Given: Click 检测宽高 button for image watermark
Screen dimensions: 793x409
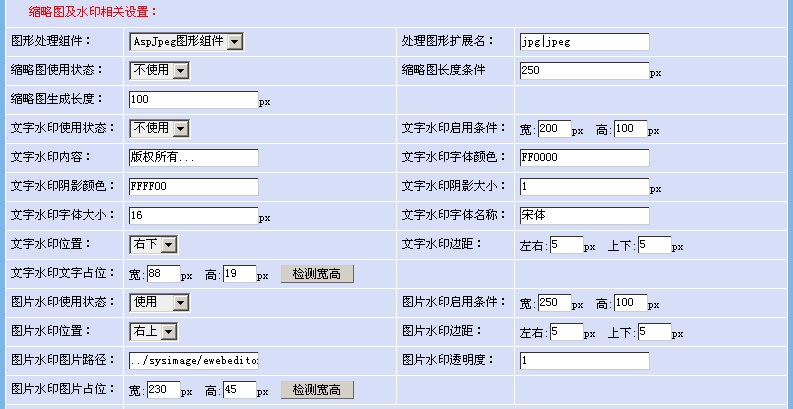Looking at the screenshot, I should (x=317, y=390).
